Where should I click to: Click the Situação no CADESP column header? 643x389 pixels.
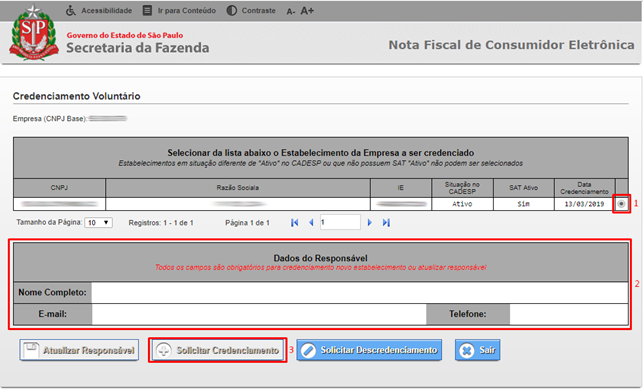point(462,188)
